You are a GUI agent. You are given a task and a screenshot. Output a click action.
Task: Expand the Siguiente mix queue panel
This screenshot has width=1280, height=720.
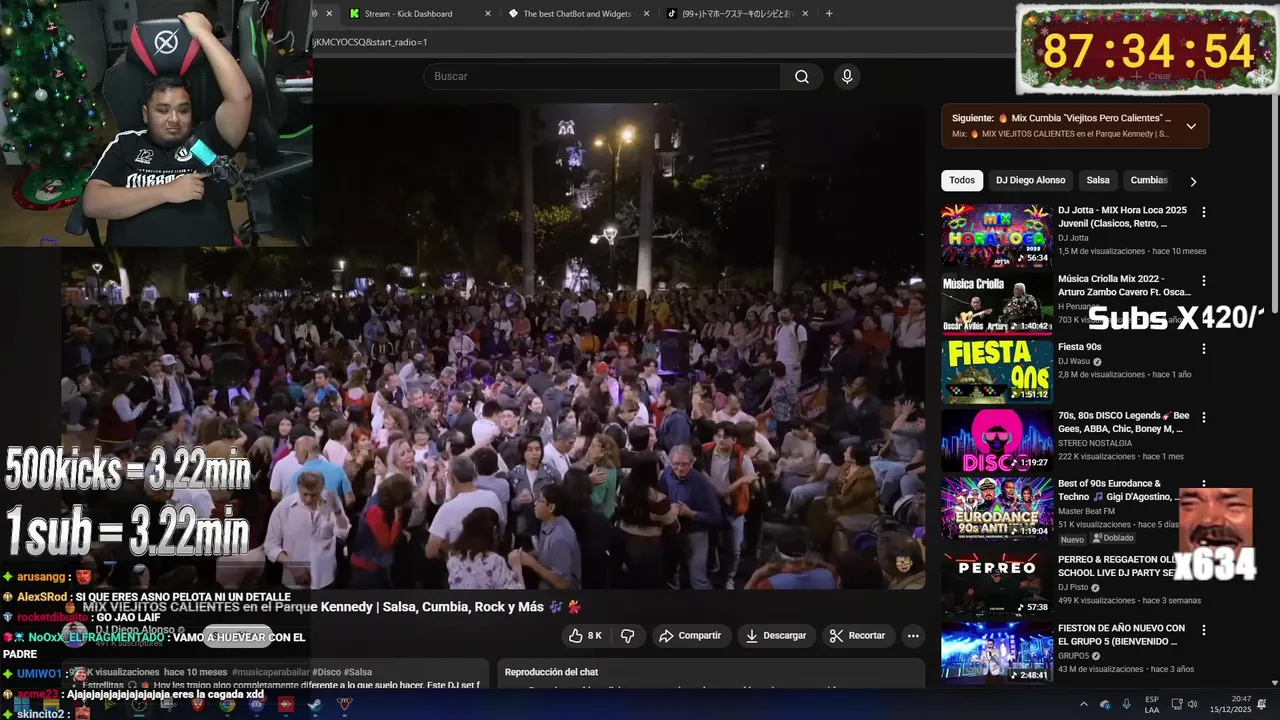click(1191, 126)
